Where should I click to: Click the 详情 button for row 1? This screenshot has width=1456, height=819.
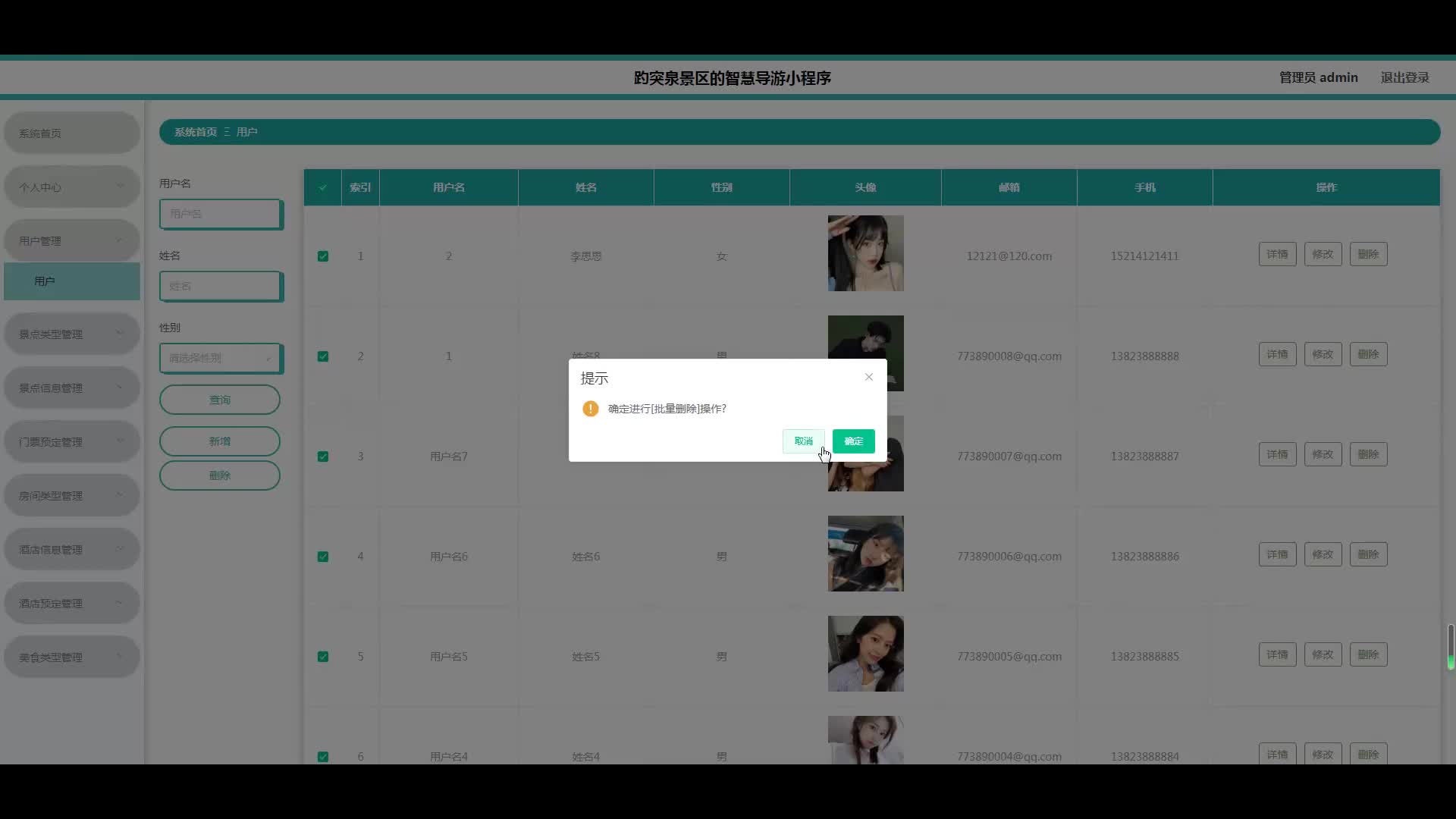(x=1277, y=254)
